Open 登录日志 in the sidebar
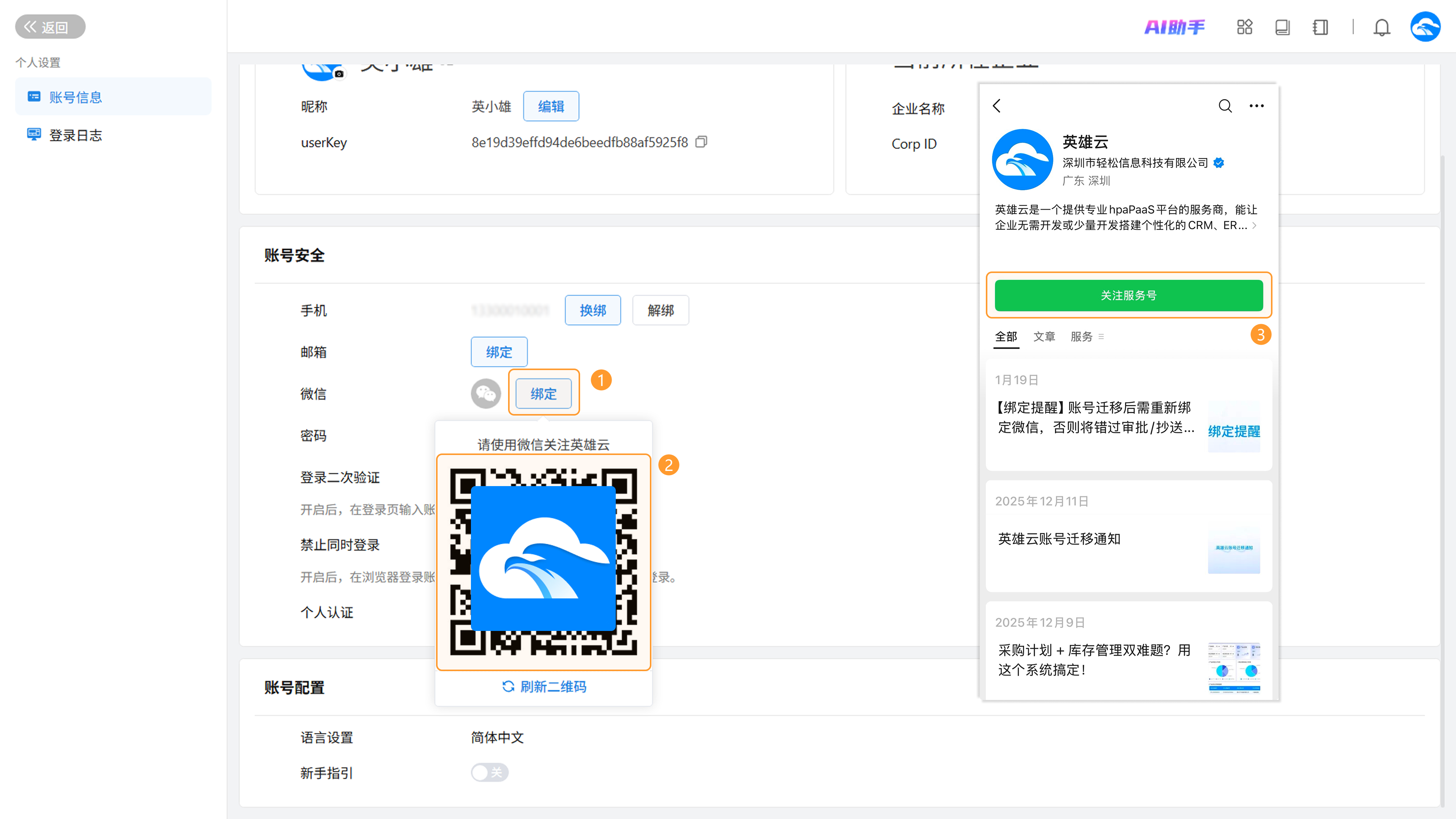Viewport: 1456px width, 819px height. [x=75, y=135]
